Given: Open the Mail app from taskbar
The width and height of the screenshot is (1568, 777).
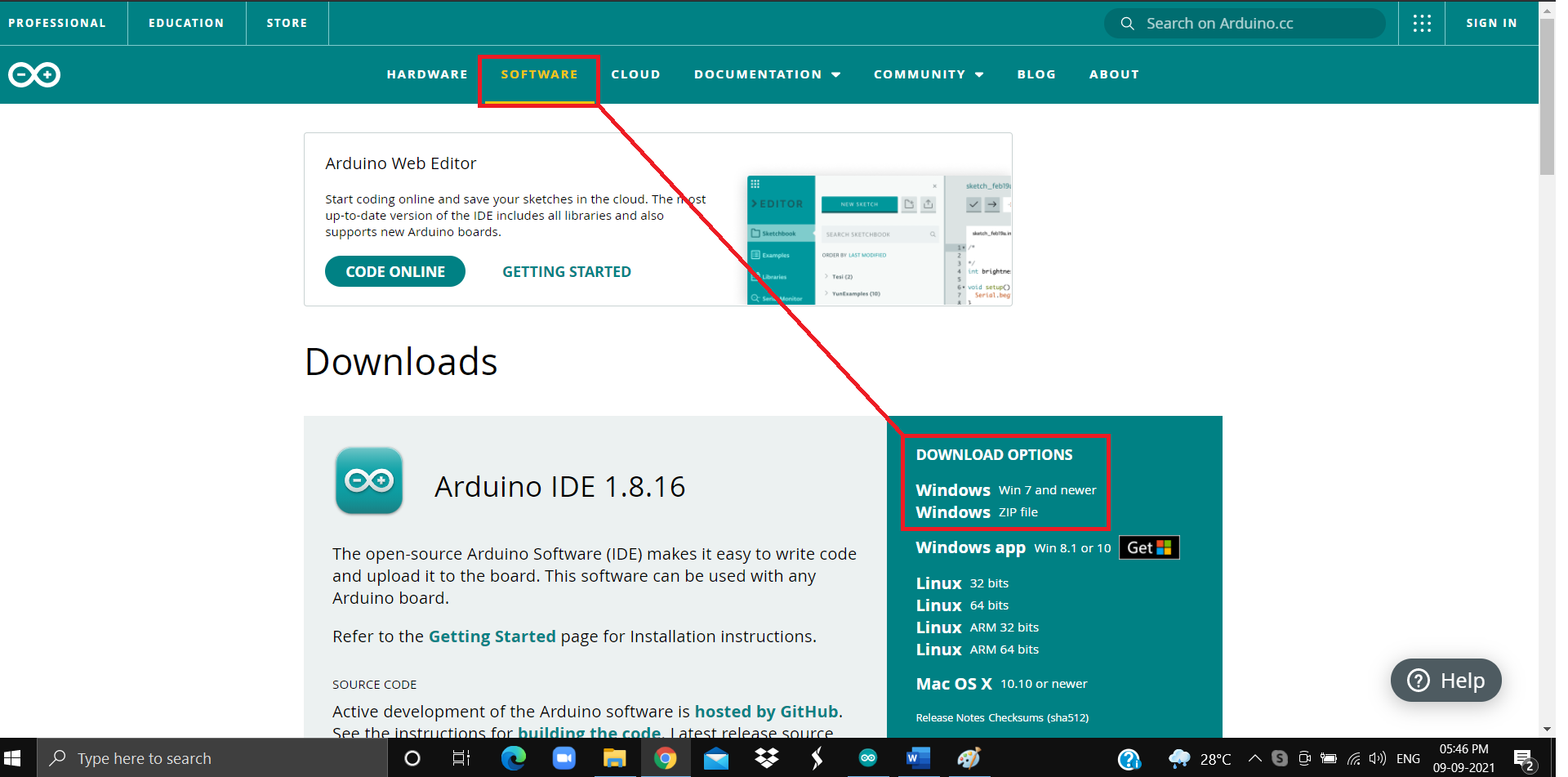Looking at the screenshot, I should [x=715, y=759].
